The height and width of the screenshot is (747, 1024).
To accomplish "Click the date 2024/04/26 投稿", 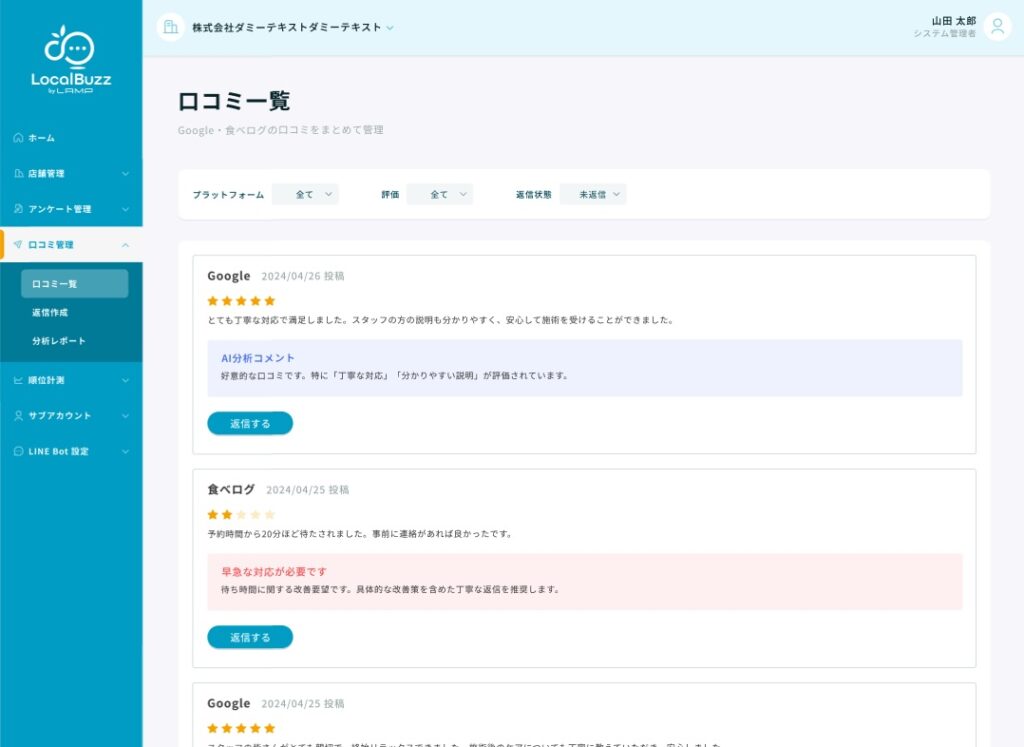I will (303, 276).
